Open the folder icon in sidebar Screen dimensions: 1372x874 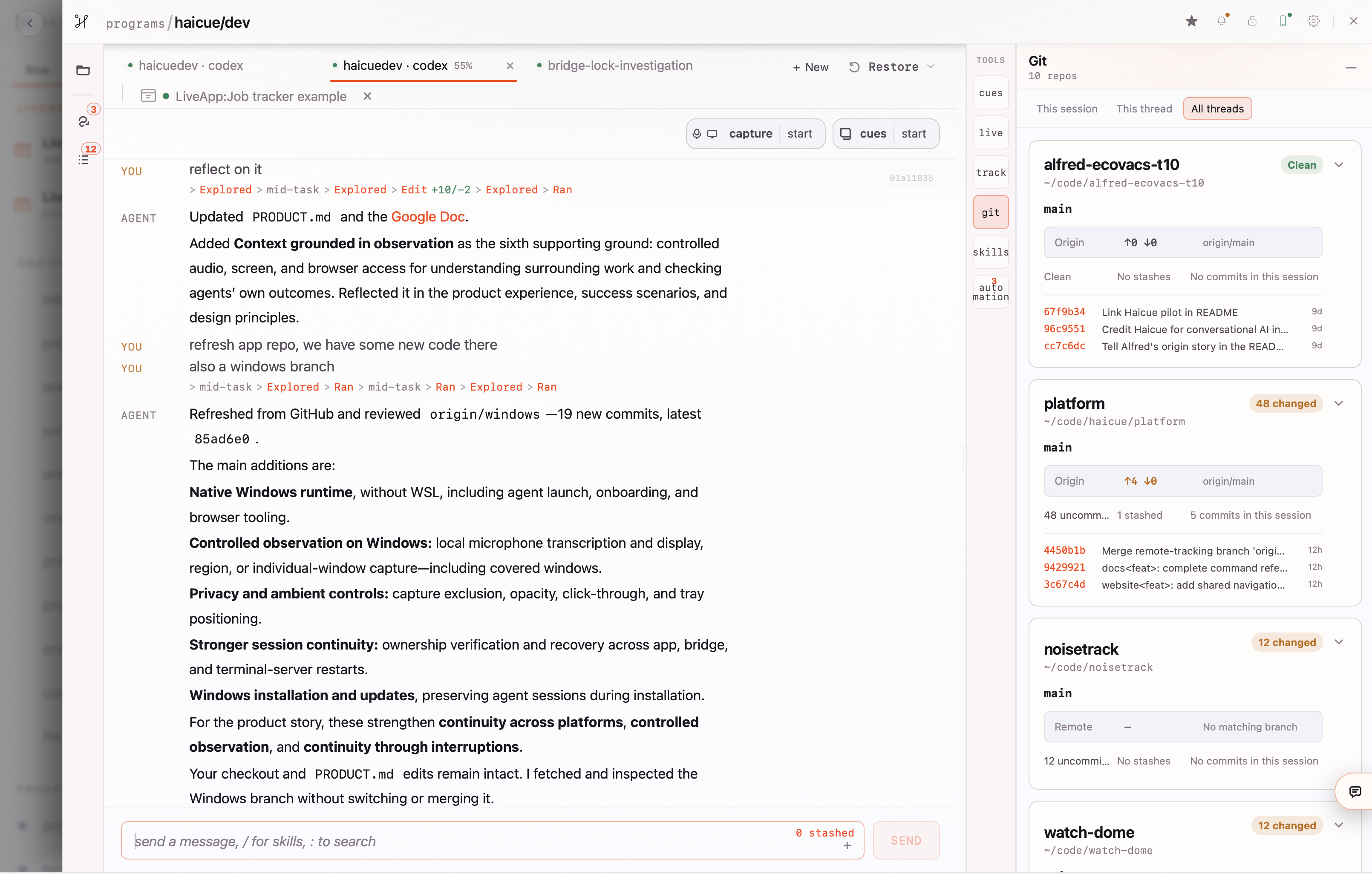pos(83,70)
